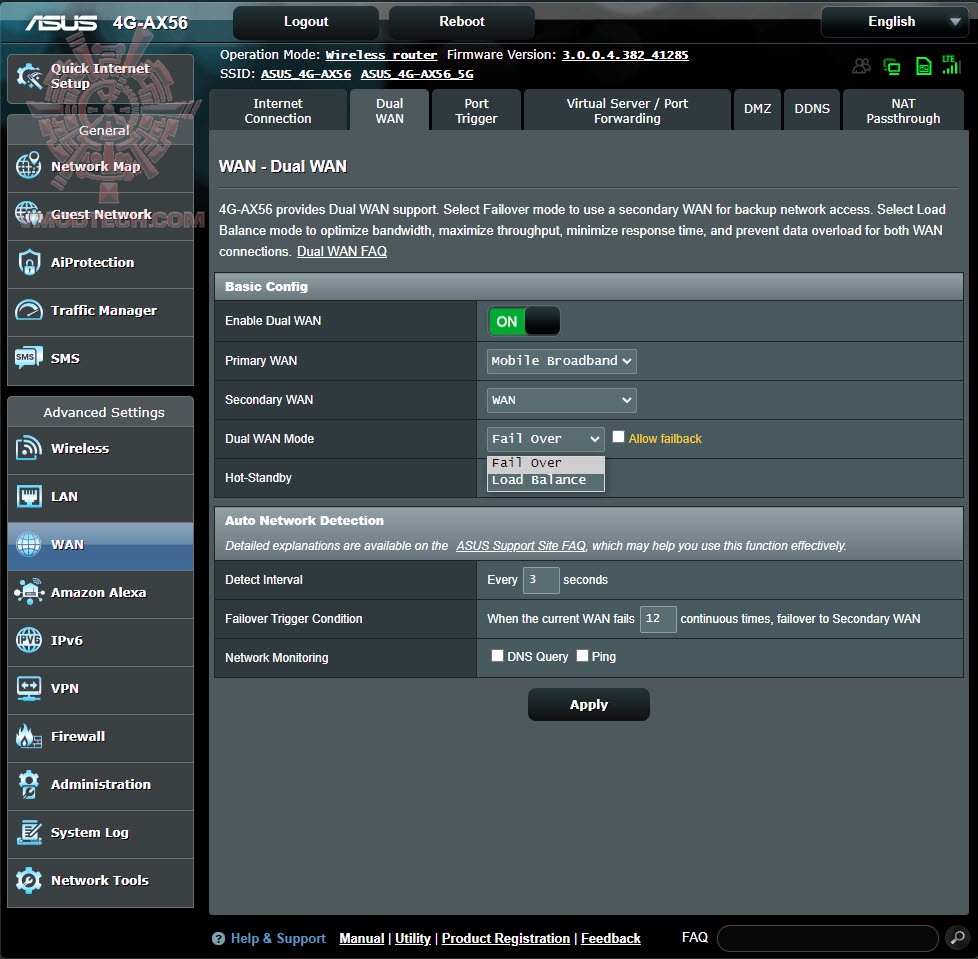Viewport: 978px width, 959px height.
Task: Open the NAT Passthrough tab
Action: 903,110
